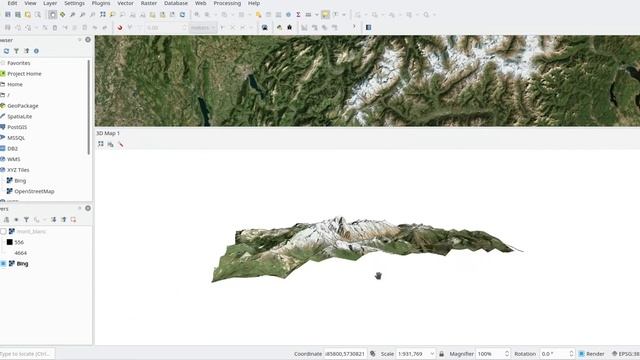Click the Browser panel vertical scrollbar

click(89, 107)
